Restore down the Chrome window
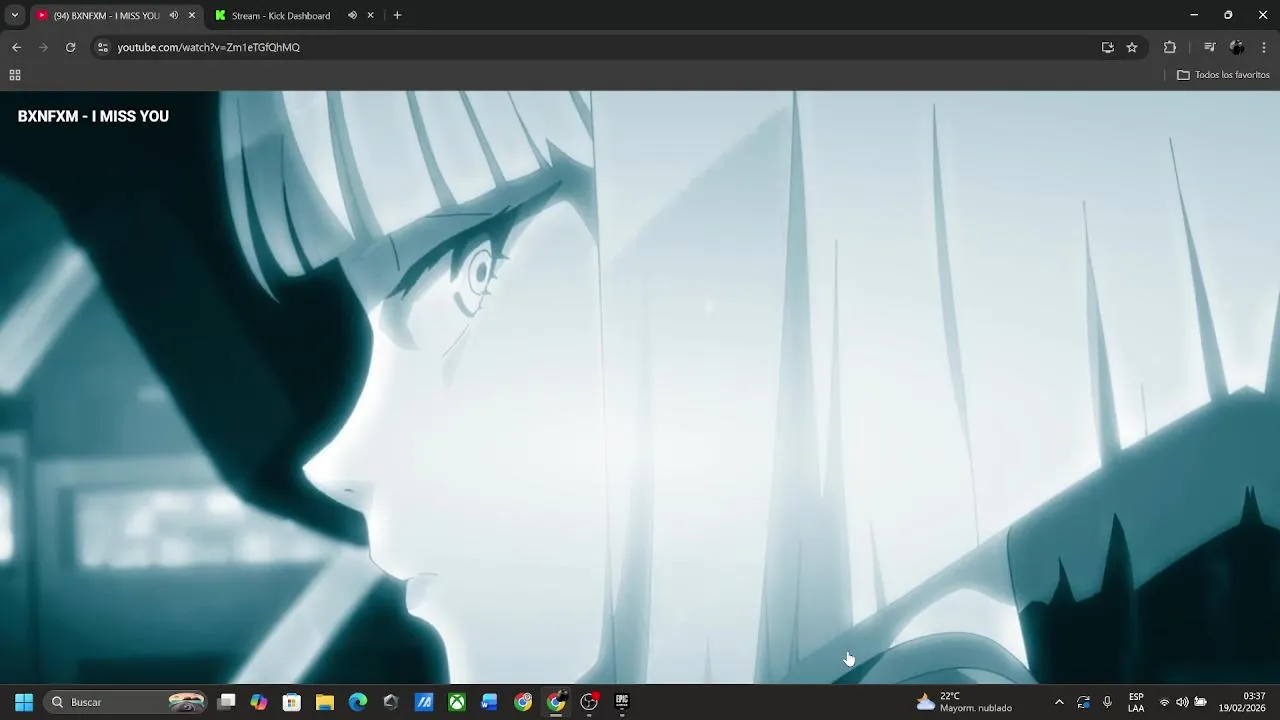 point(1228,15)
